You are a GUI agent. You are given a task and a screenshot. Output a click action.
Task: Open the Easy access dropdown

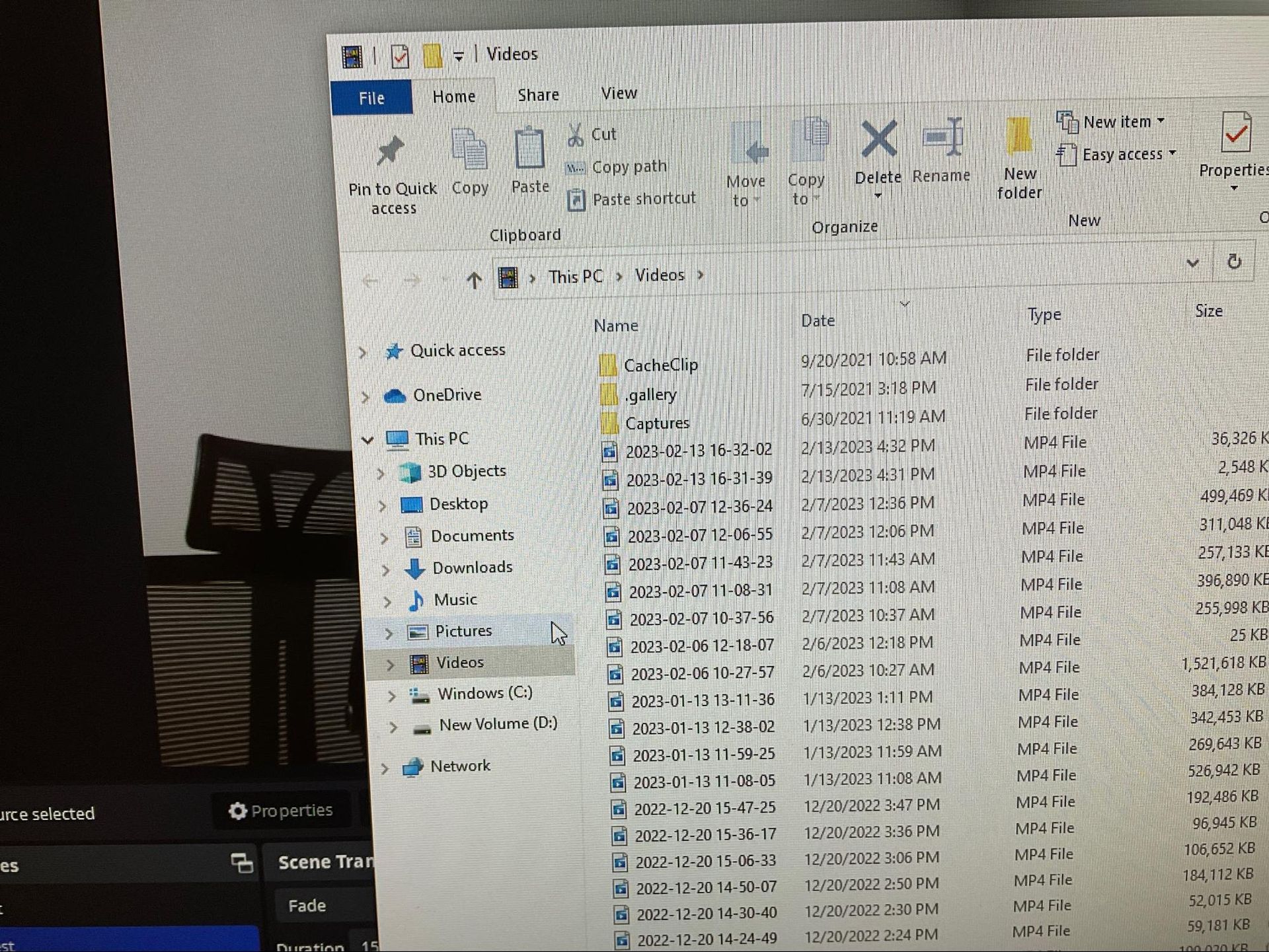tap(1116, 155)
